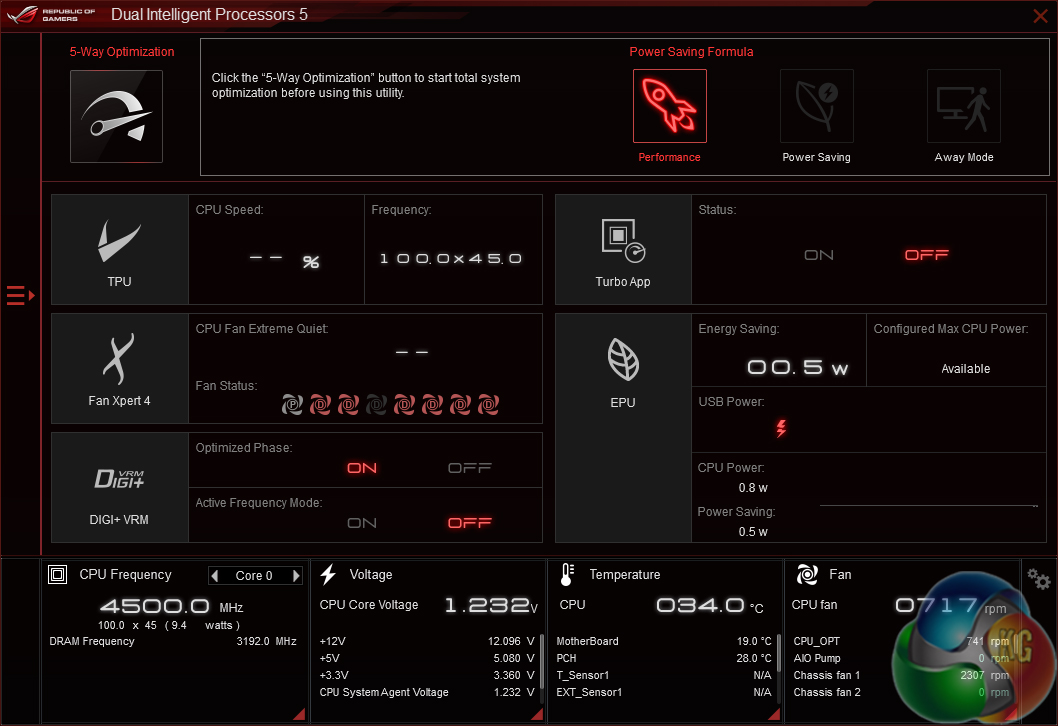This screenshot has height=726, width=1058.
Task: Turn Active Frequency Mode ON
Action: [362, 523]
